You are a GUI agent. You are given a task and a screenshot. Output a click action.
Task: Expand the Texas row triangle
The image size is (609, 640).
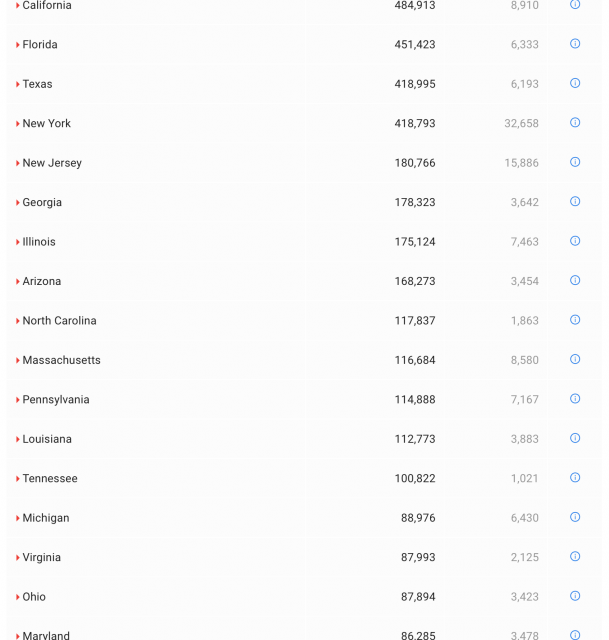18,85
